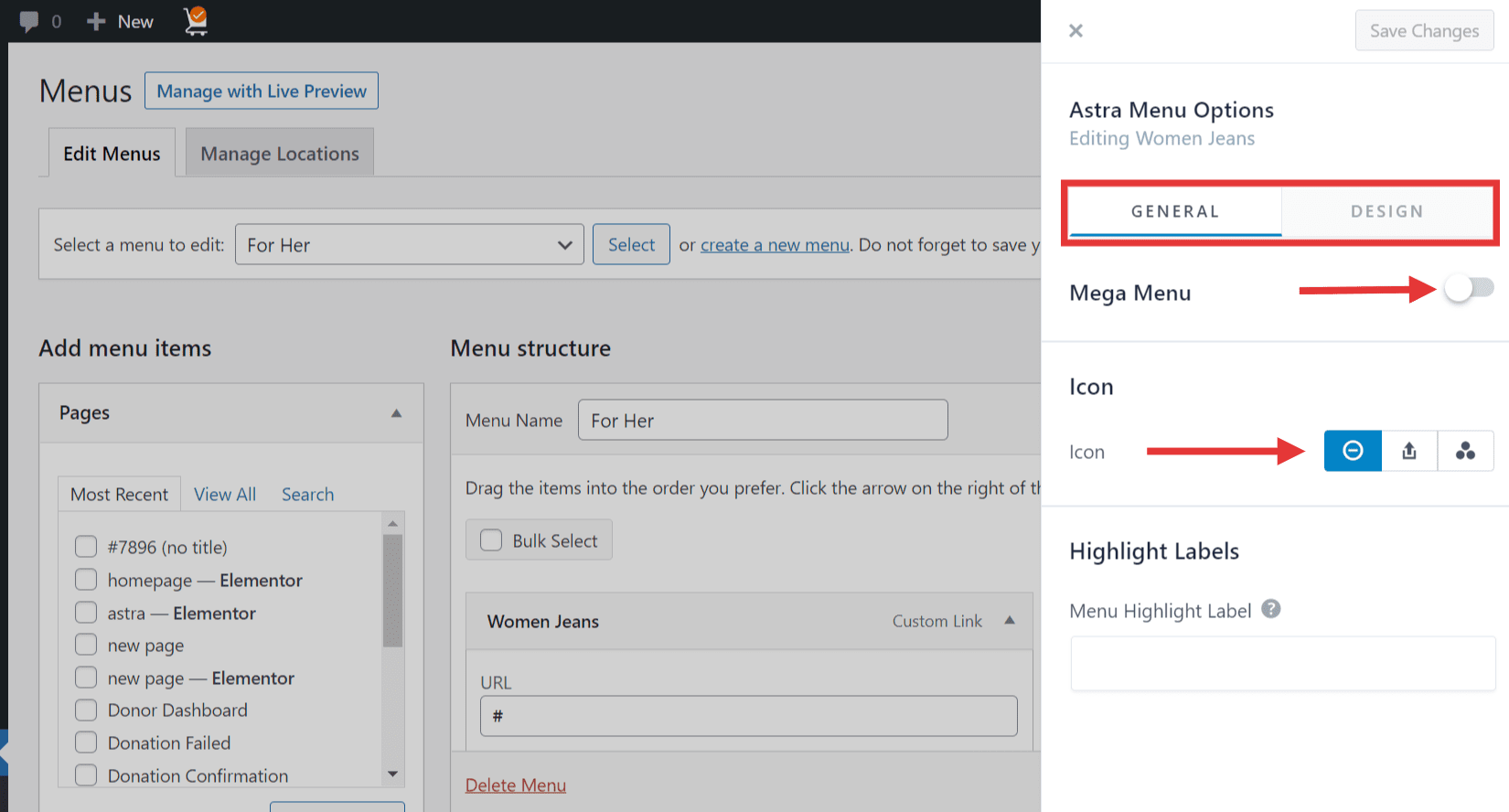Click the Women Jeans menu item title

pos(543,621)
